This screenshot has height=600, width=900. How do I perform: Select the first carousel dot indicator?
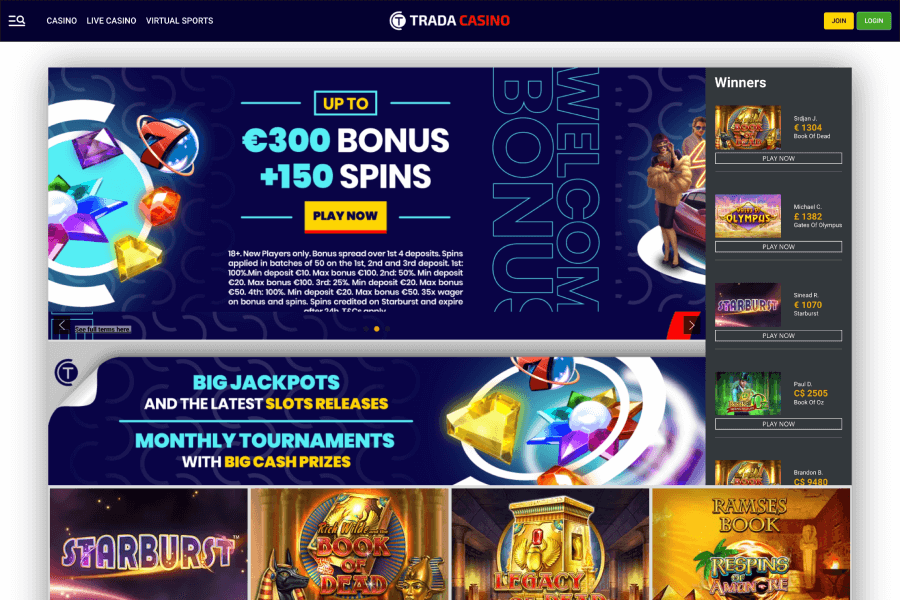click(366, 329)
